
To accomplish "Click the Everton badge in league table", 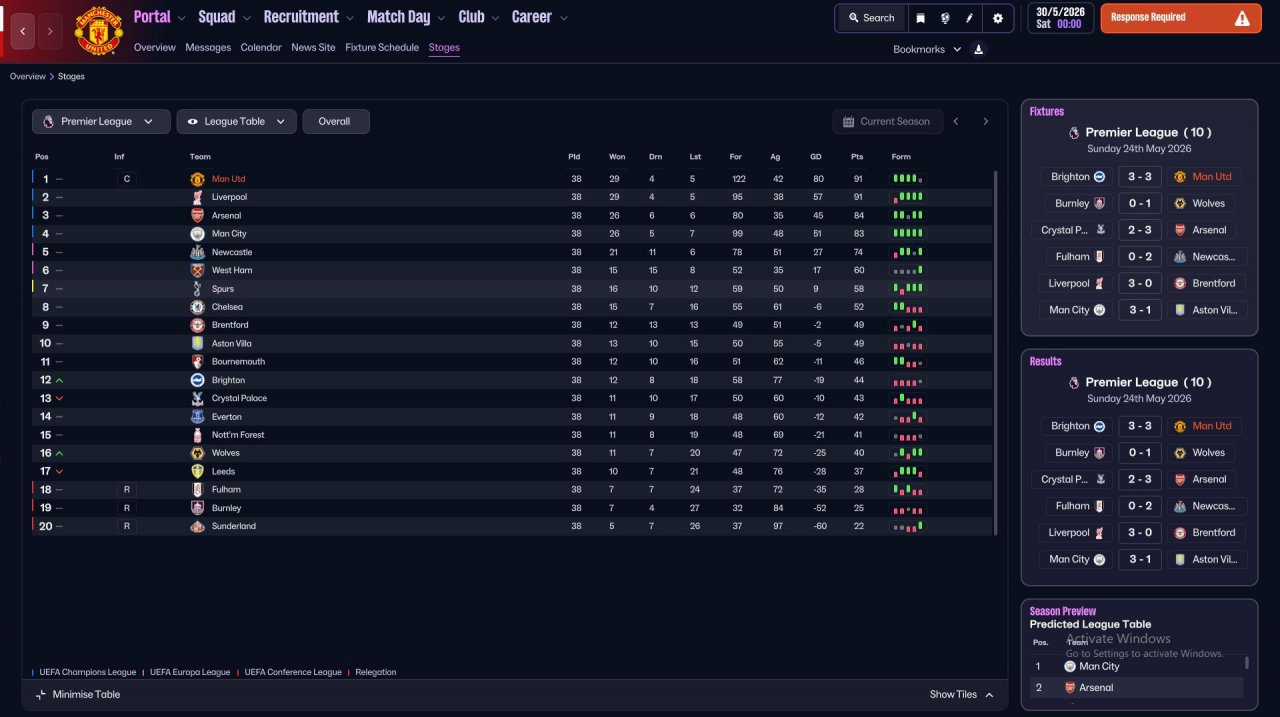I will (x=197, y=416).
